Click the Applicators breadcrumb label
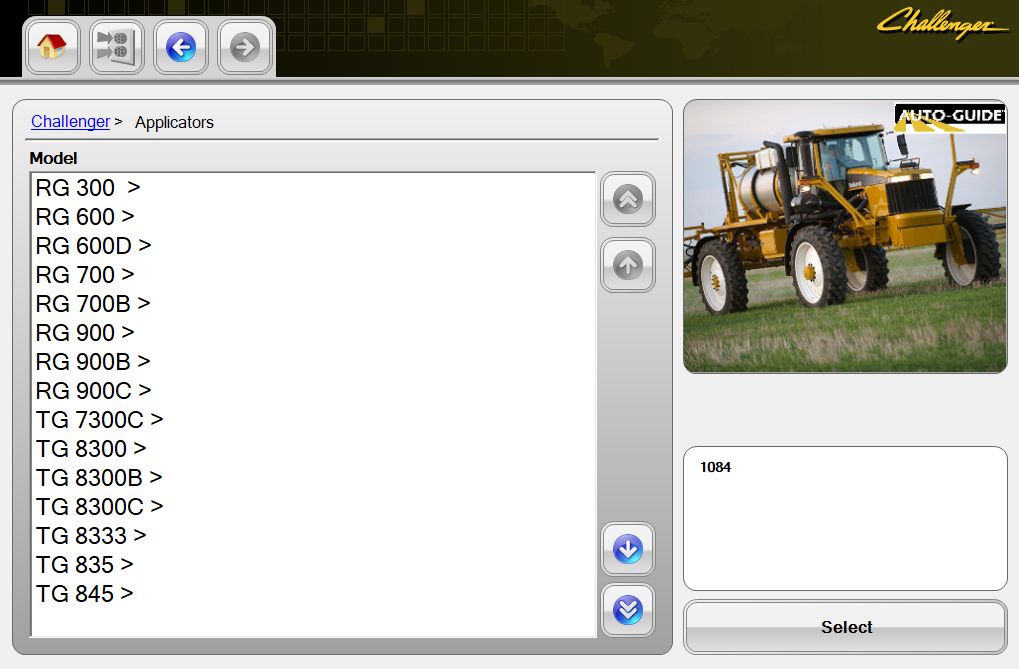 [x=174, y=122]
